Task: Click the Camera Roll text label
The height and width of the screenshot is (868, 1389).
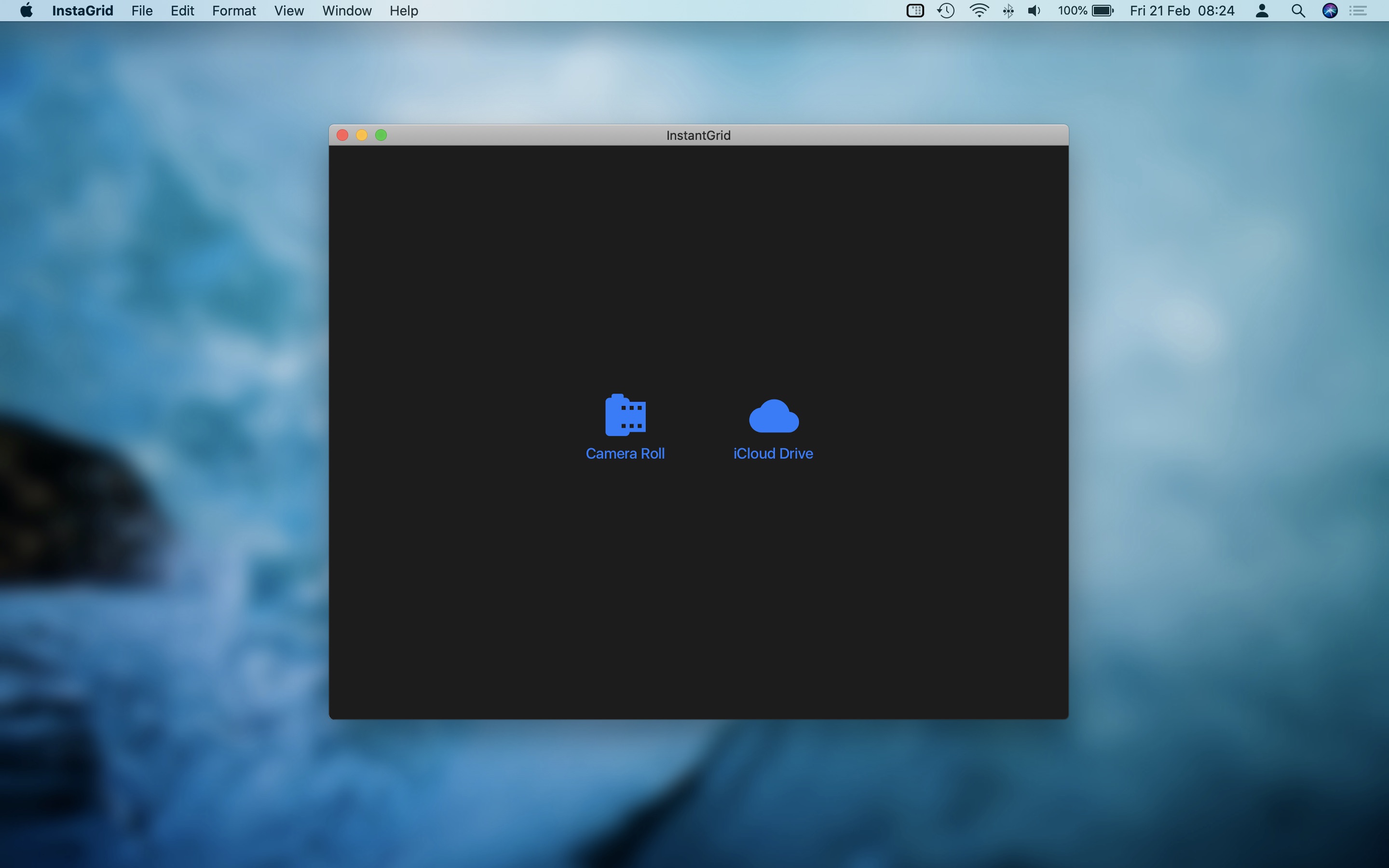Action: (x=625, y=453)
